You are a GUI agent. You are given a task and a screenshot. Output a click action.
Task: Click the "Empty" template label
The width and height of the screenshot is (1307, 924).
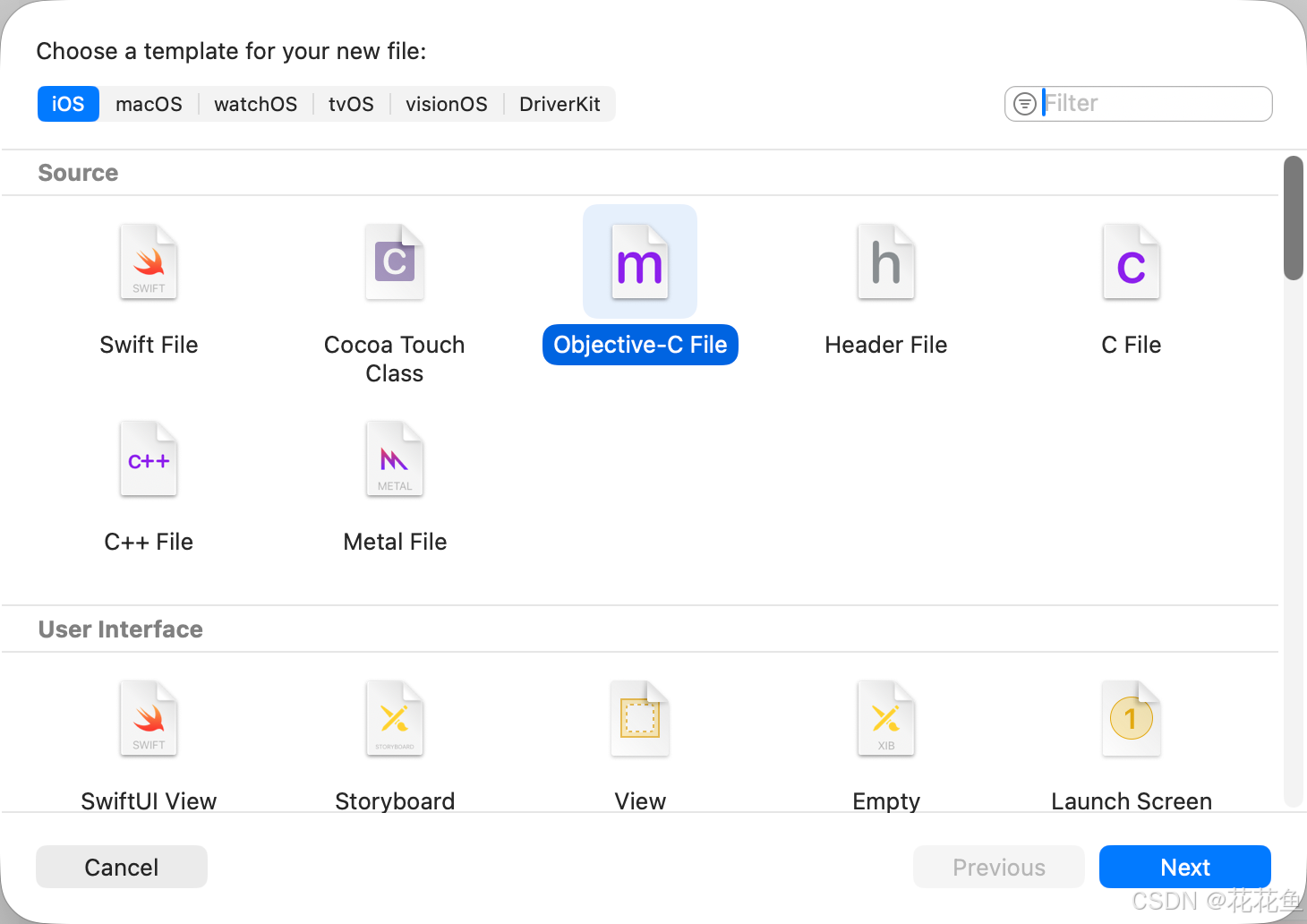pyautogui.click(x=886, y=801)
